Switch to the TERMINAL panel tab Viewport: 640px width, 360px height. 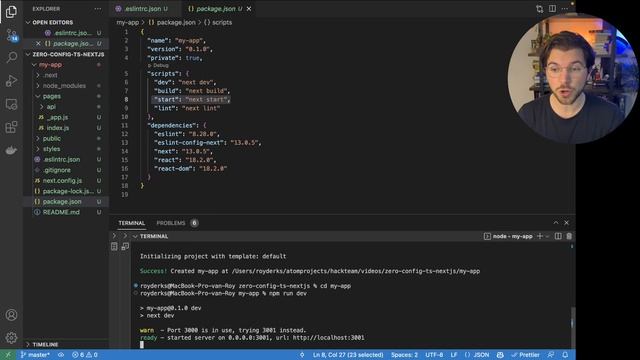point(131,223)
